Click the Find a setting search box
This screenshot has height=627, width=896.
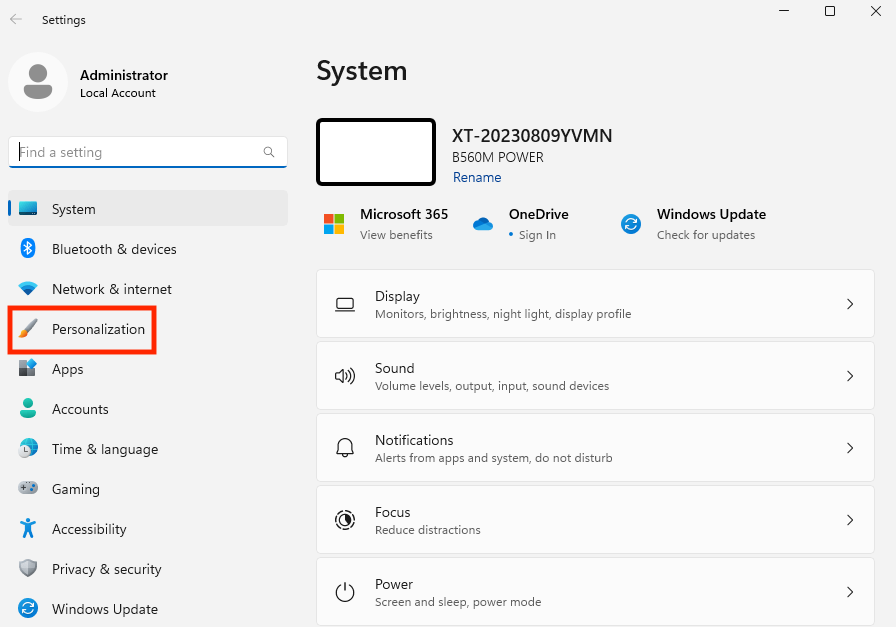click(x=148, y=151)
